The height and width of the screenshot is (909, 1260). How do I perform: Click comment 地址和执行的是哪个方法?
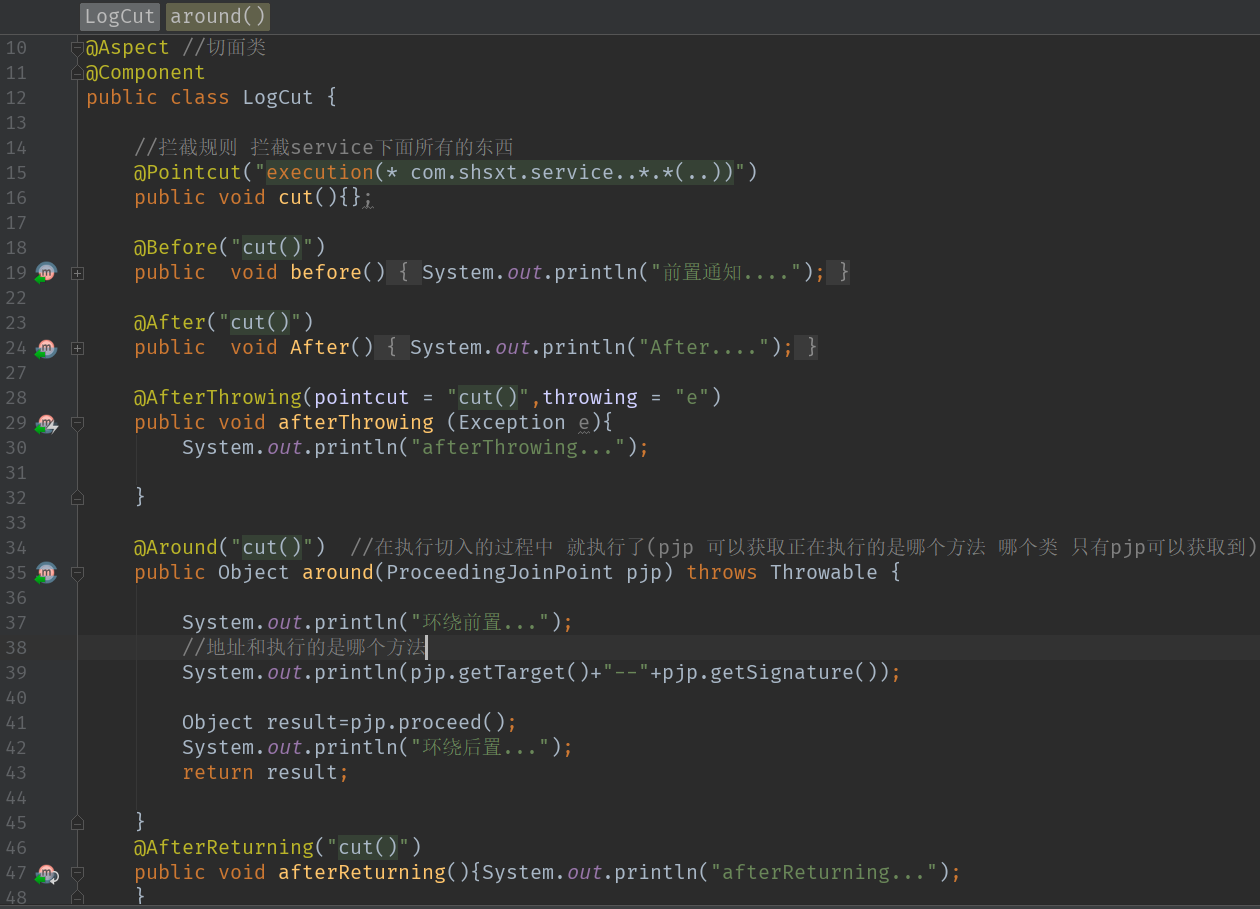pyautogui.click(x=304, y=647)
